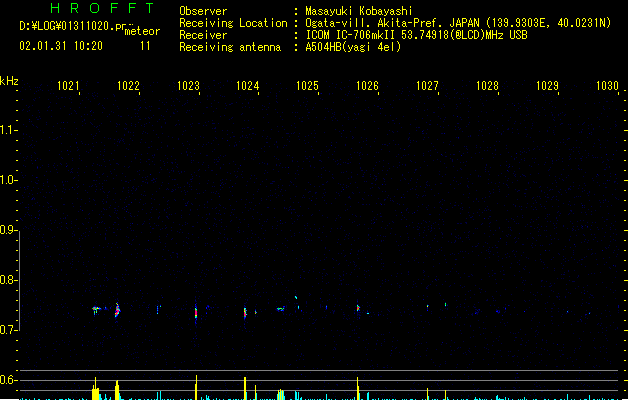Click the date 02.01.31 10:20
This screenshot has width=629, height=400.
tap(61, 46)
